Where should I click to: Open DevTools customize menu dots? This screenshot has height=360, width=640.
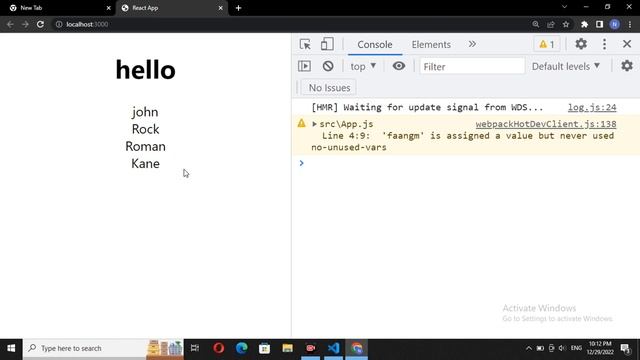click(x=604, y=44)
